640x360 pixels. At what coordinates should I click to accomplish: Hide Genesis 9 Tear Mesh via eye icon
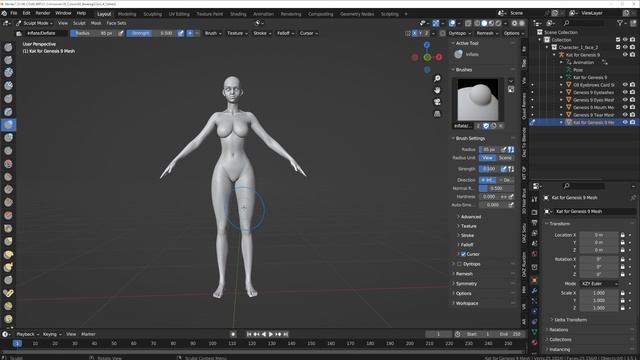(625, 115)
